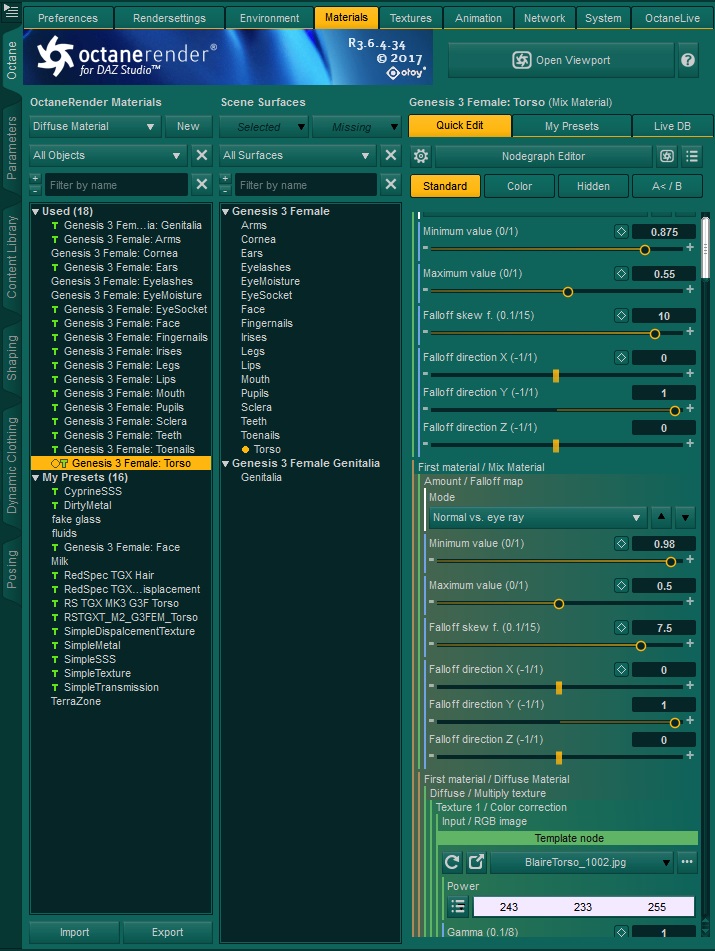
Task: Reload the BlaireTorso_1002.jpg texture
Action: (x=452, y=862)
